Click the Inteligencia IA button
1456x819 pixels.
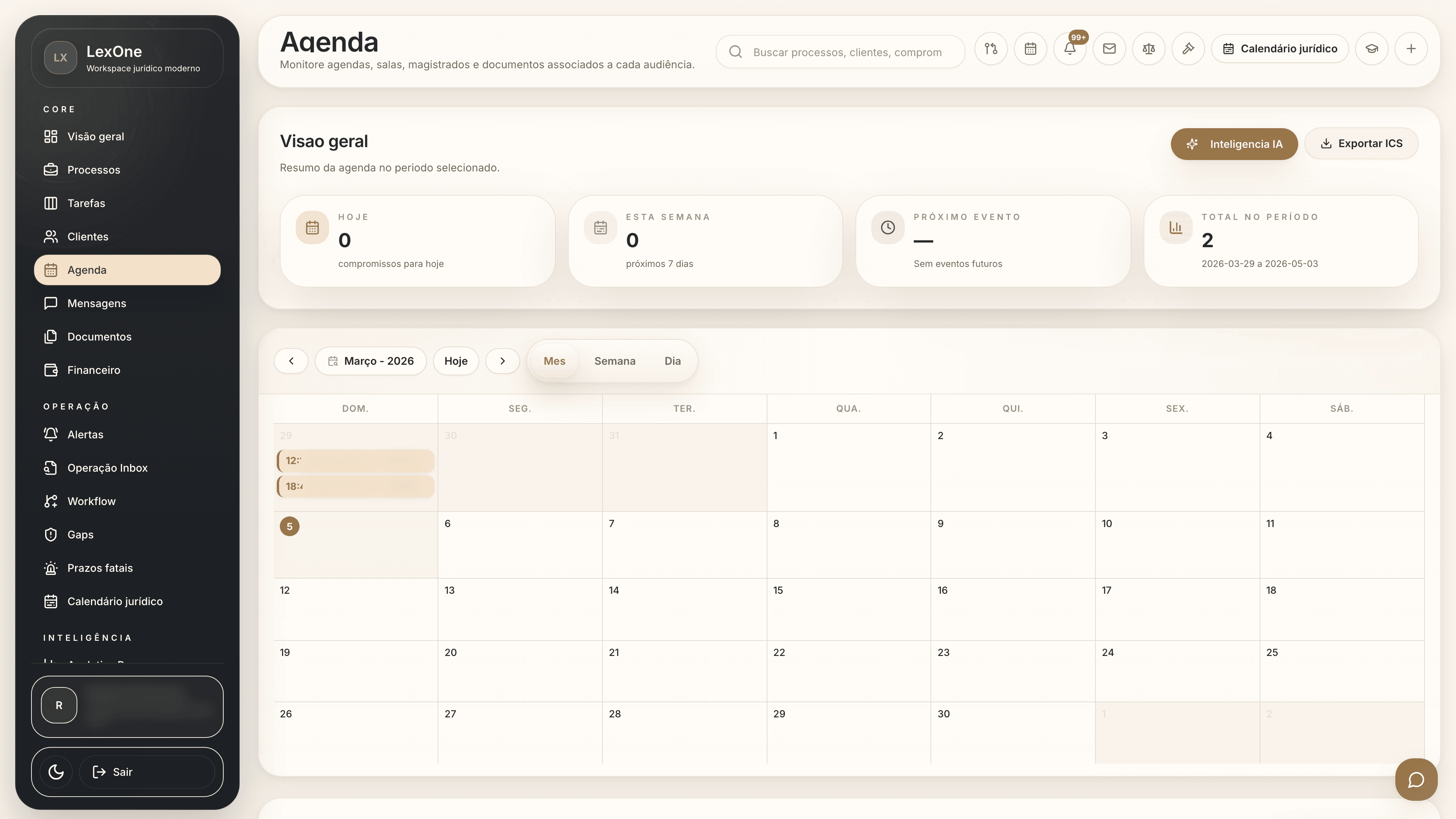pyautogui.click(x=1234, y=144)
